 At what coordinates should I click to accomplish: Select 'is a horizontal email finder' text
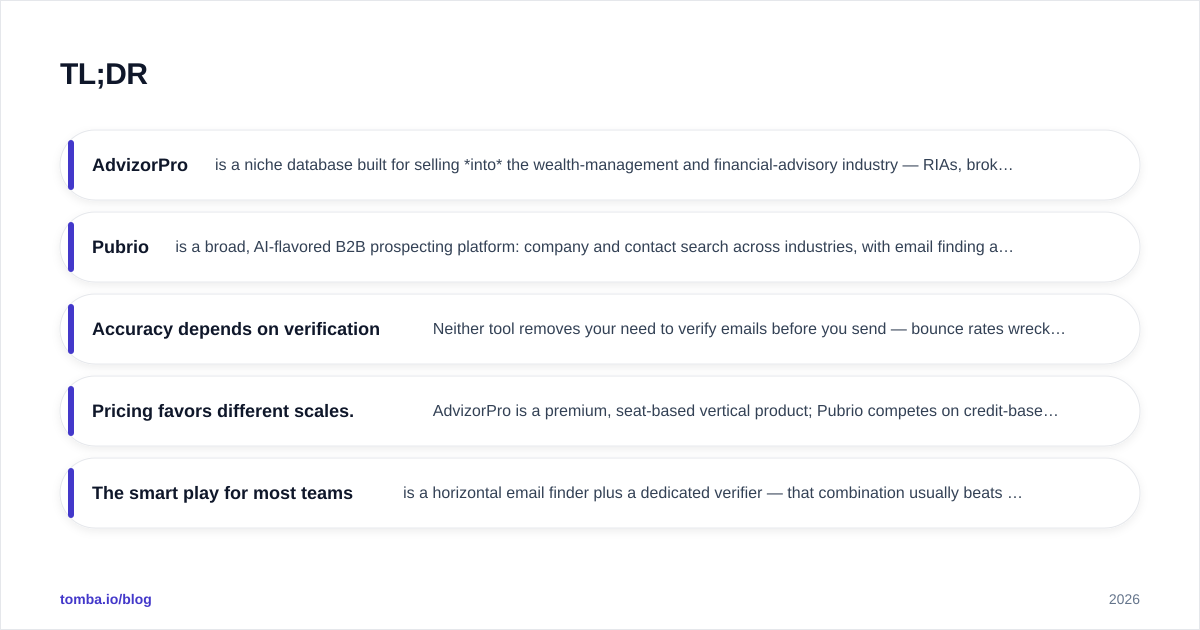click(713, 493)
